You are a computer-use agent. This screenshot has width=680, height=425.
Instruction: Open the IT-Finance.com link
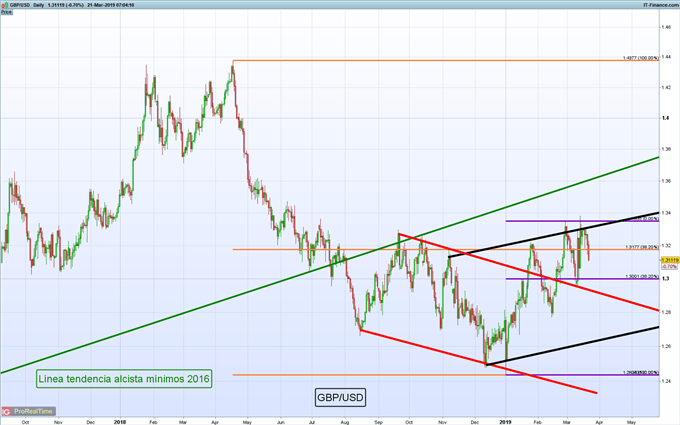pyautogui.click(x=661, y=5)
